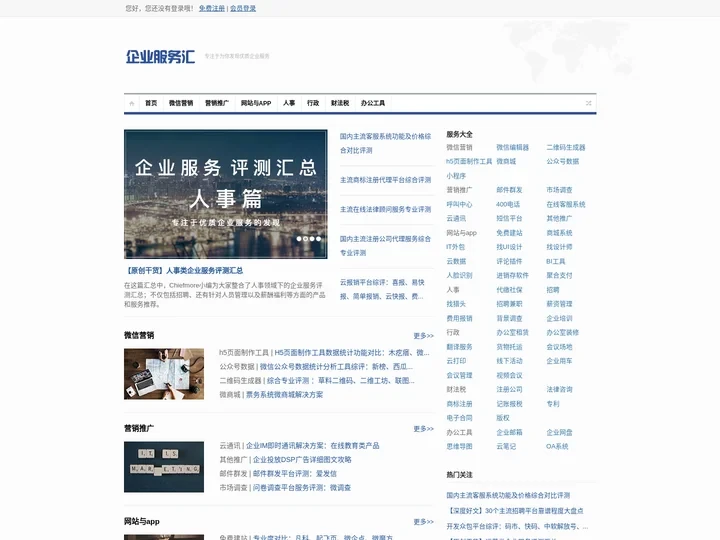The height and width of the screenshot is (540, 720).
Task: Click 电子合同 in 服务大全
Action: click(x=459, y=418)
